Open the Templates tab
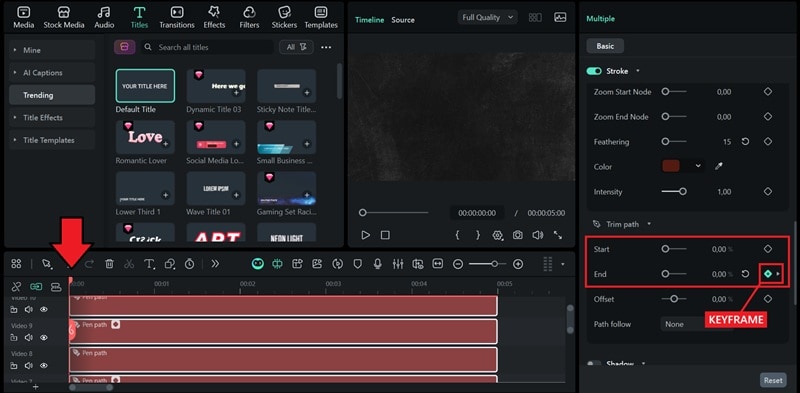The width and height of the screenshot is (800, 393). tap(321, 17)
